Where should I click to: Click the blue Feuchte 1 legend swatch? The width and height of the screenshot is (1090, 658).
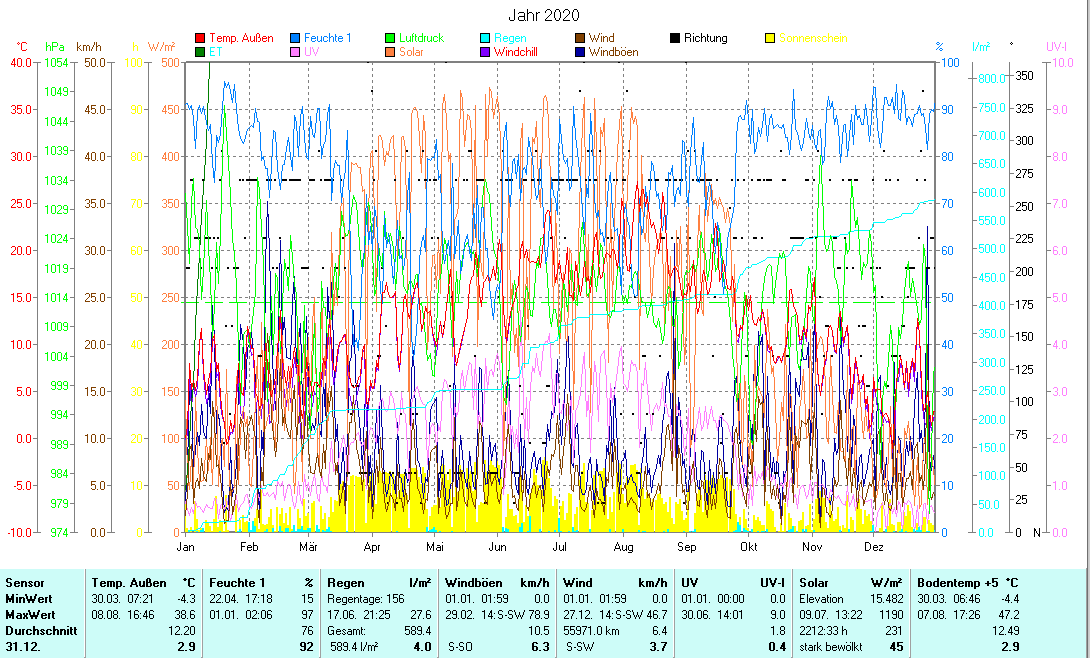tap(295, 38)
